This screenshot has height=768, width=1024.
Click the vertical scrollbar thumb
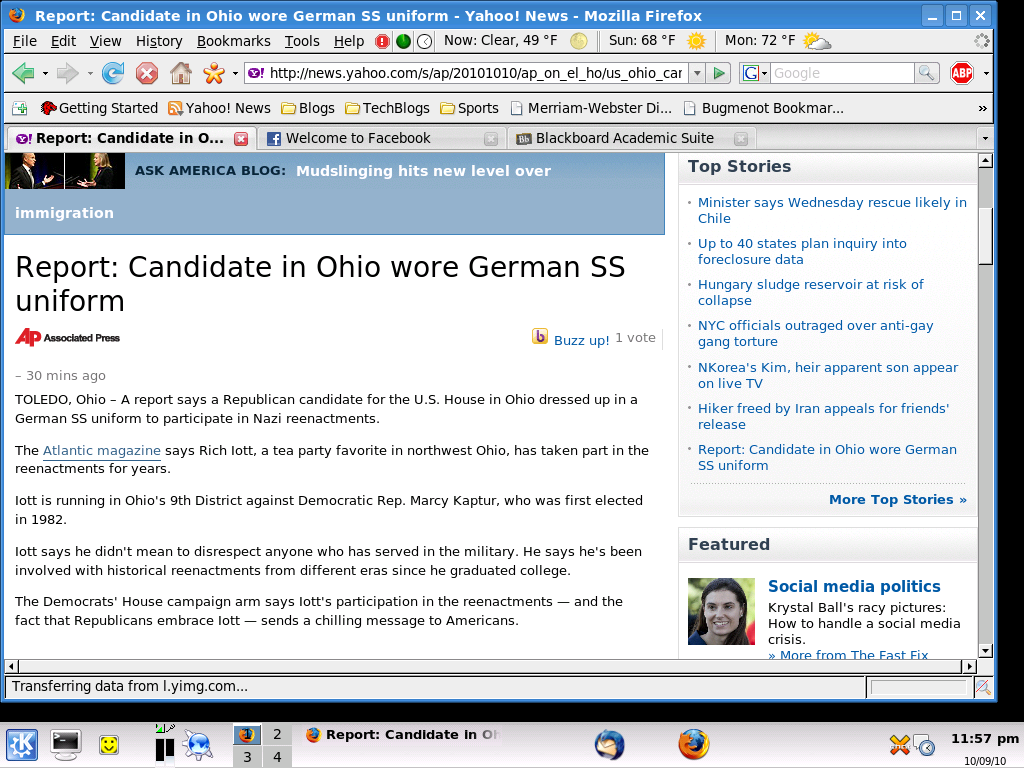(x=985, y=236)
